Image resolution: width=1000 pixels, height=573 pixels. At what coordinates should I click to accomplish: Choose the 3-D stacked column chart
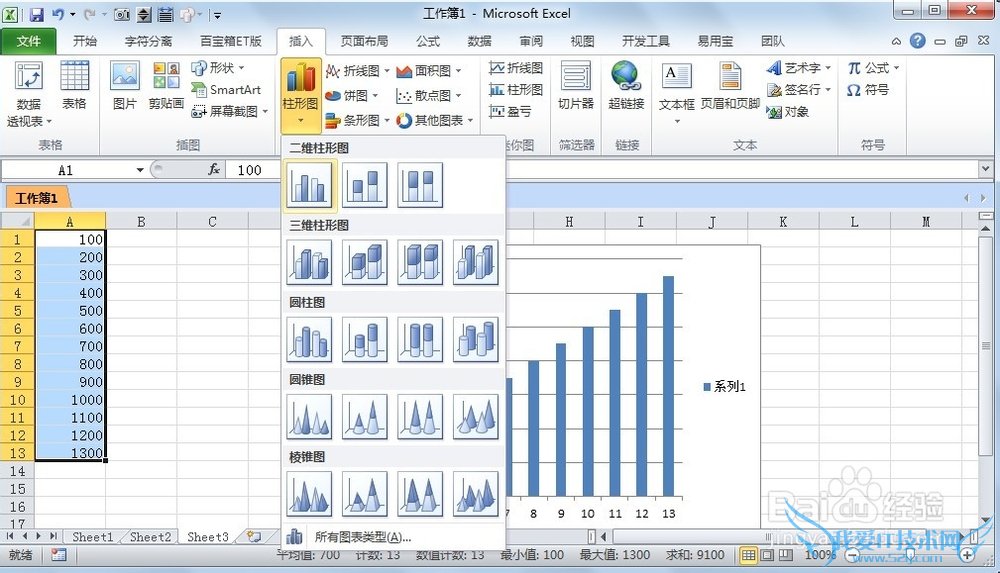pos(364,262)
